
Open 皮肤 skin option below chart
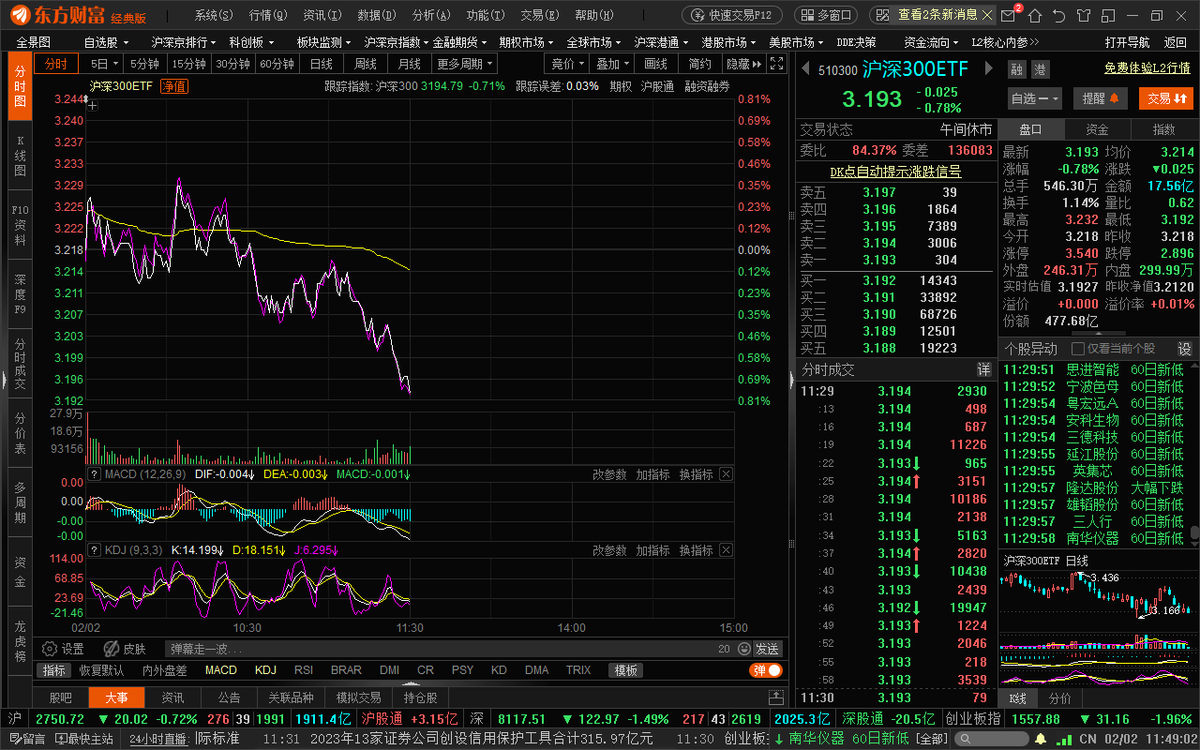126,649
